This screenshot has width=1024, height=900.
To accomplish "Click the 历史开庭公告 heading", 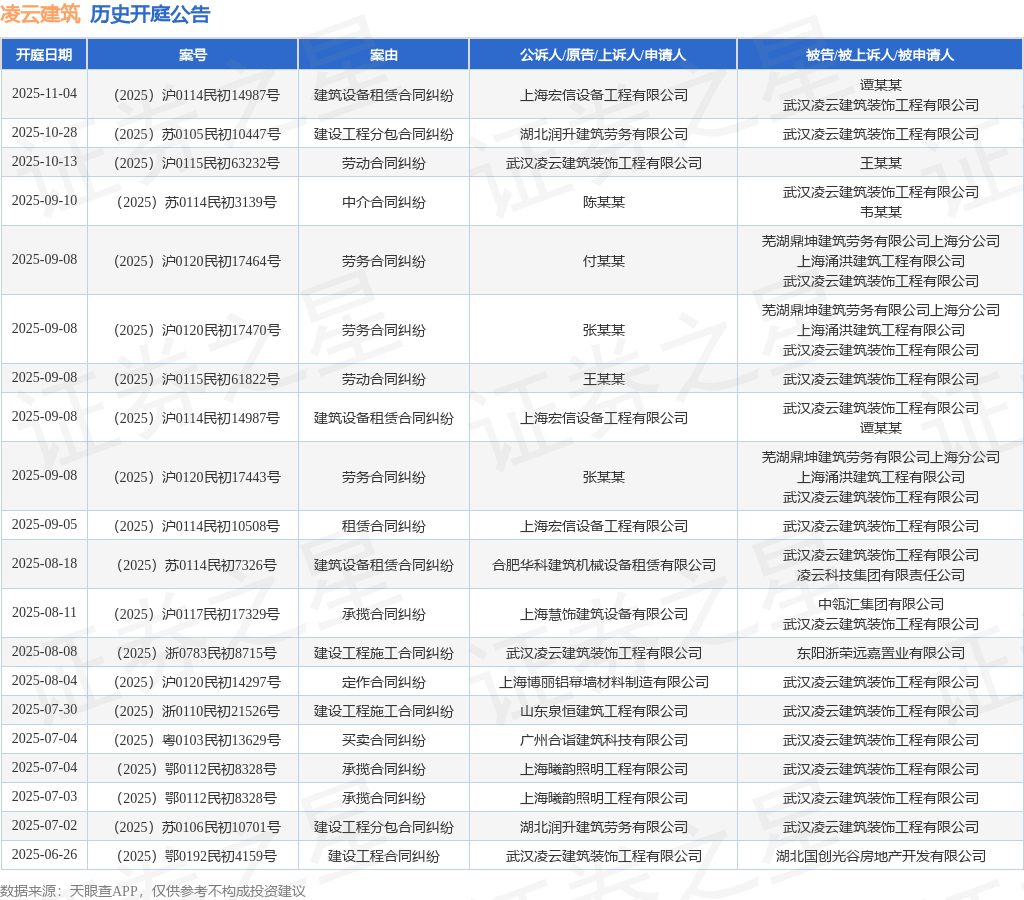I will point(150,14).
